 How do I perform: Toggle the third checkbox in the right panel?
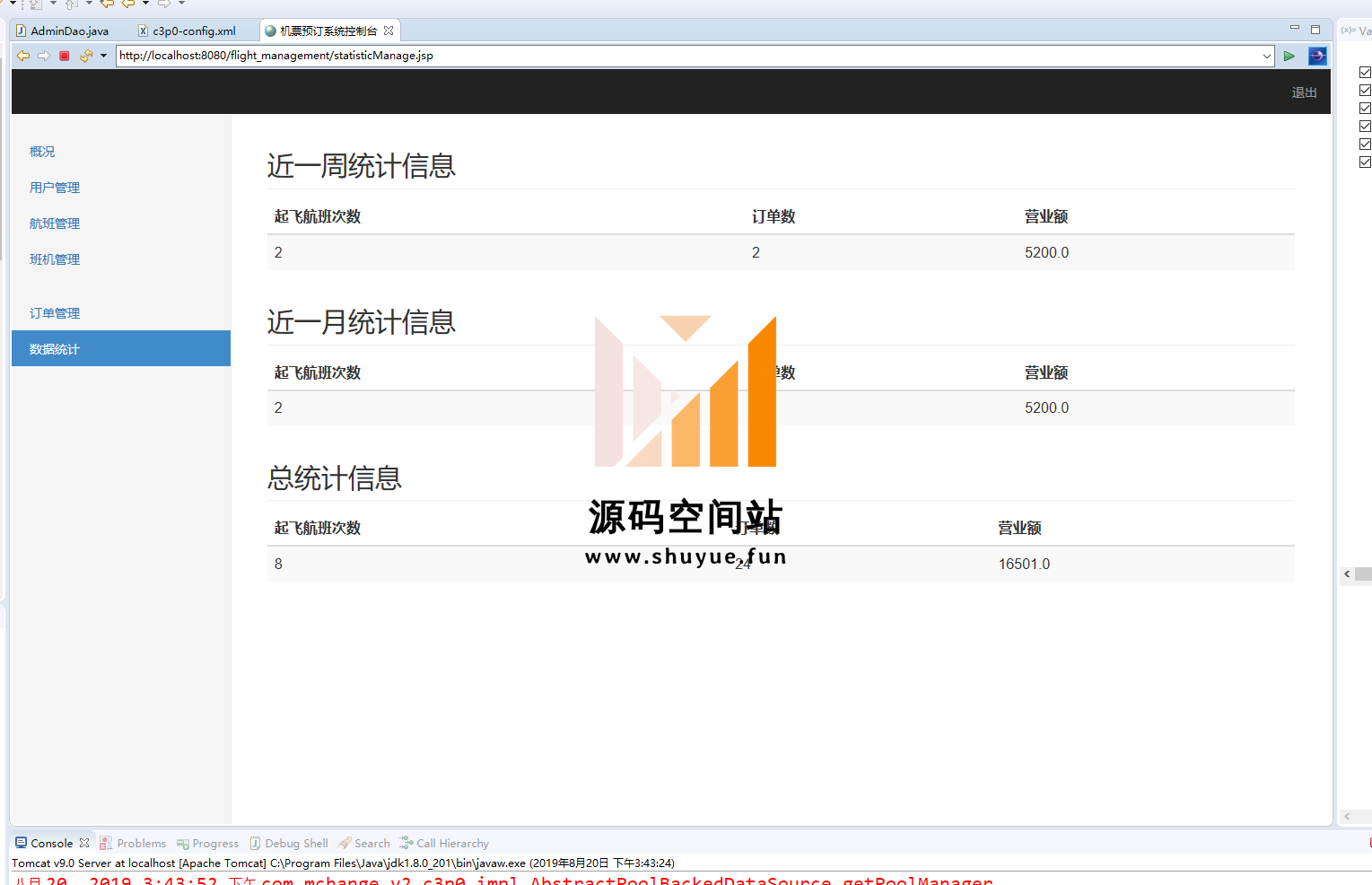pos(1365,108)
